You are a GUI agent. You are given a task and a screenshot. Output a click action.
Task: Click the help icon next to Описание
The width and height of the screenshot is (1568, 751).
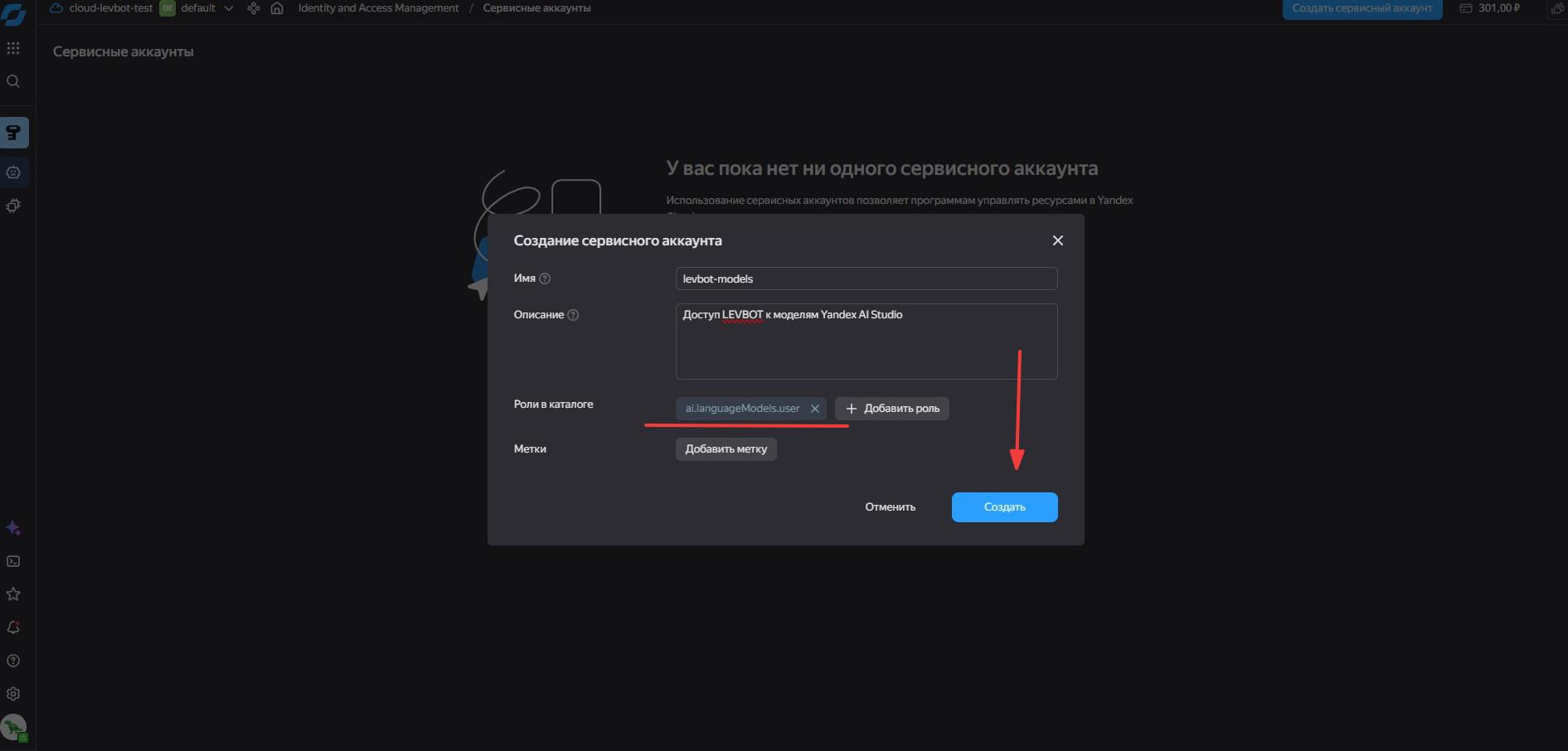(573, 315)
